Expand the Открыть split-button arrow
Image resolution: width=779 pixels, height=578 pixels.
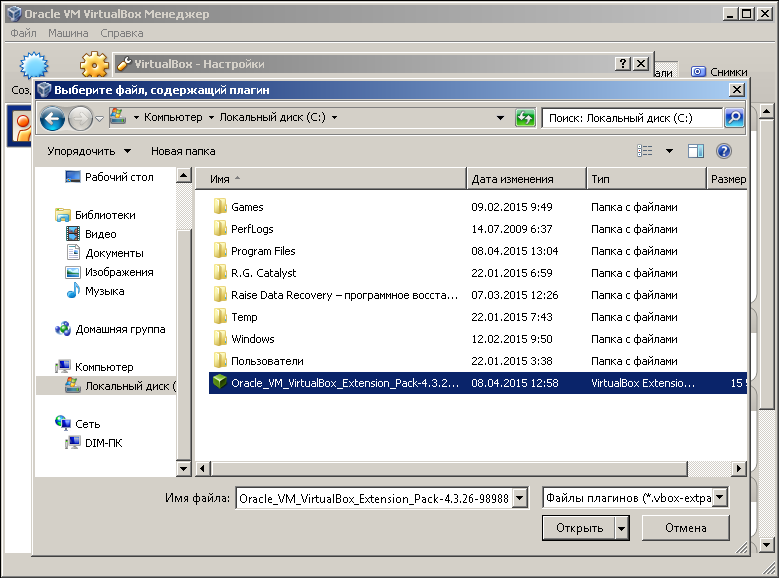click(622, 528)
